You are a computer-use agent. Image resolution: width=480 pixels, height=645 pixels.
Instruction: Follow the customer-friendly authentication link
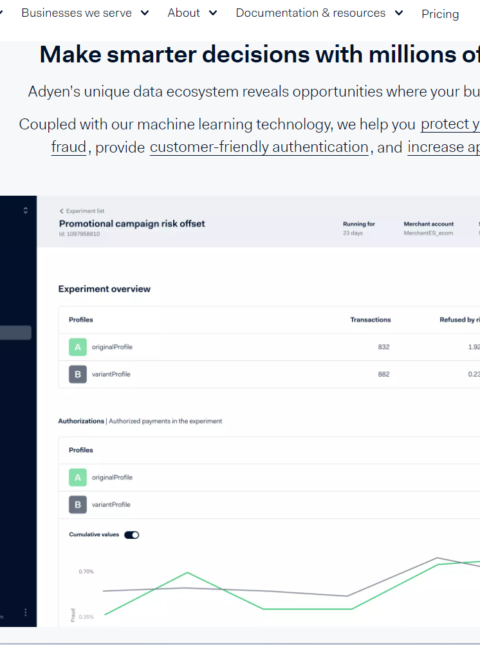coord(259,147)
